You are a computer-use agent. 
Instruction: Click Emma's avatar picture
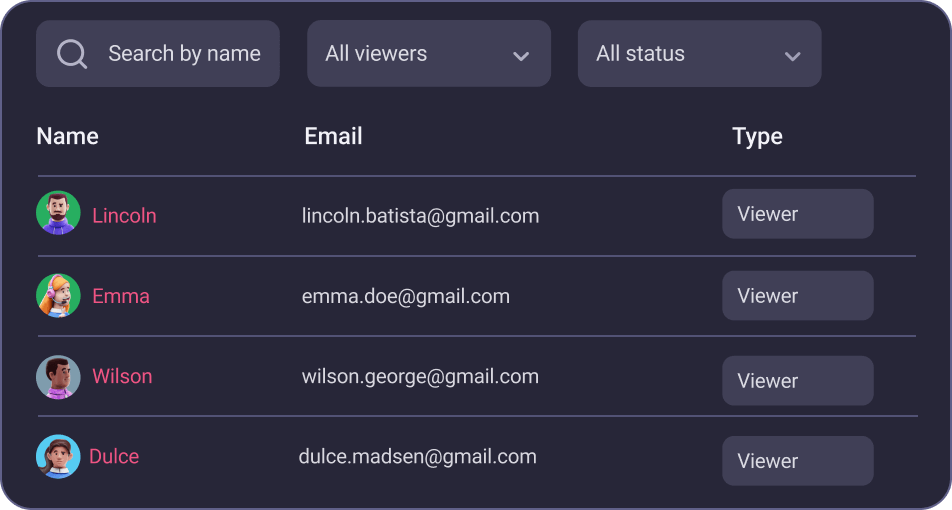tap(58, 295)
